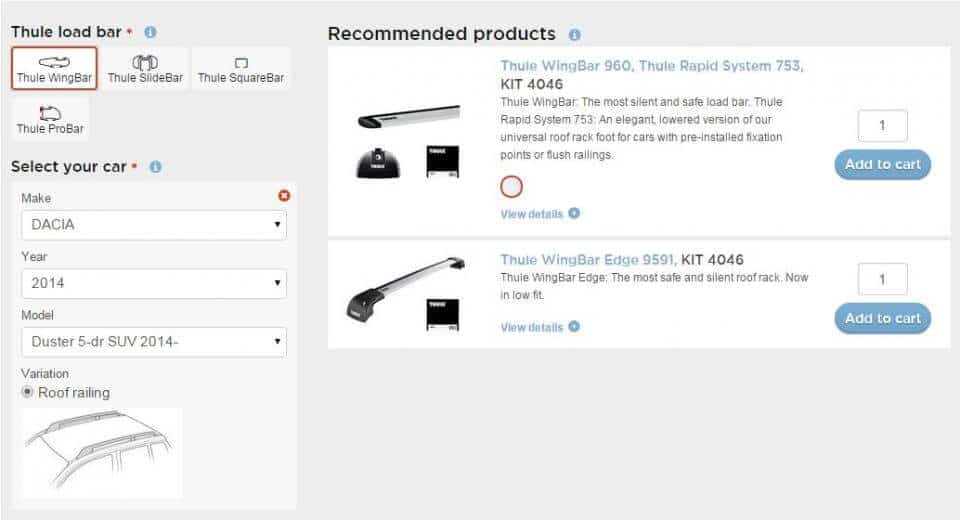
Task: View details for WingBar 960 product
Action: 540,213
